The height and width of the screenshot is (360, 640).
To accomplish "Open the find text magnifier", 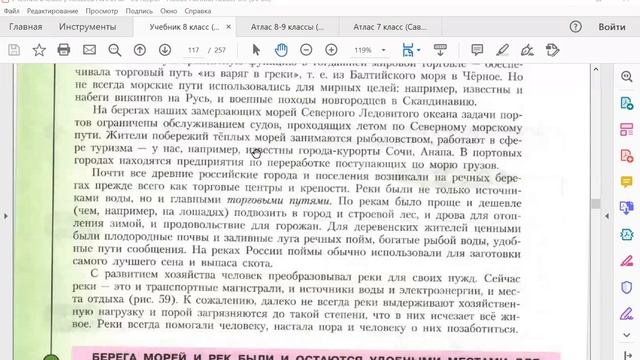I will (115, 50).
